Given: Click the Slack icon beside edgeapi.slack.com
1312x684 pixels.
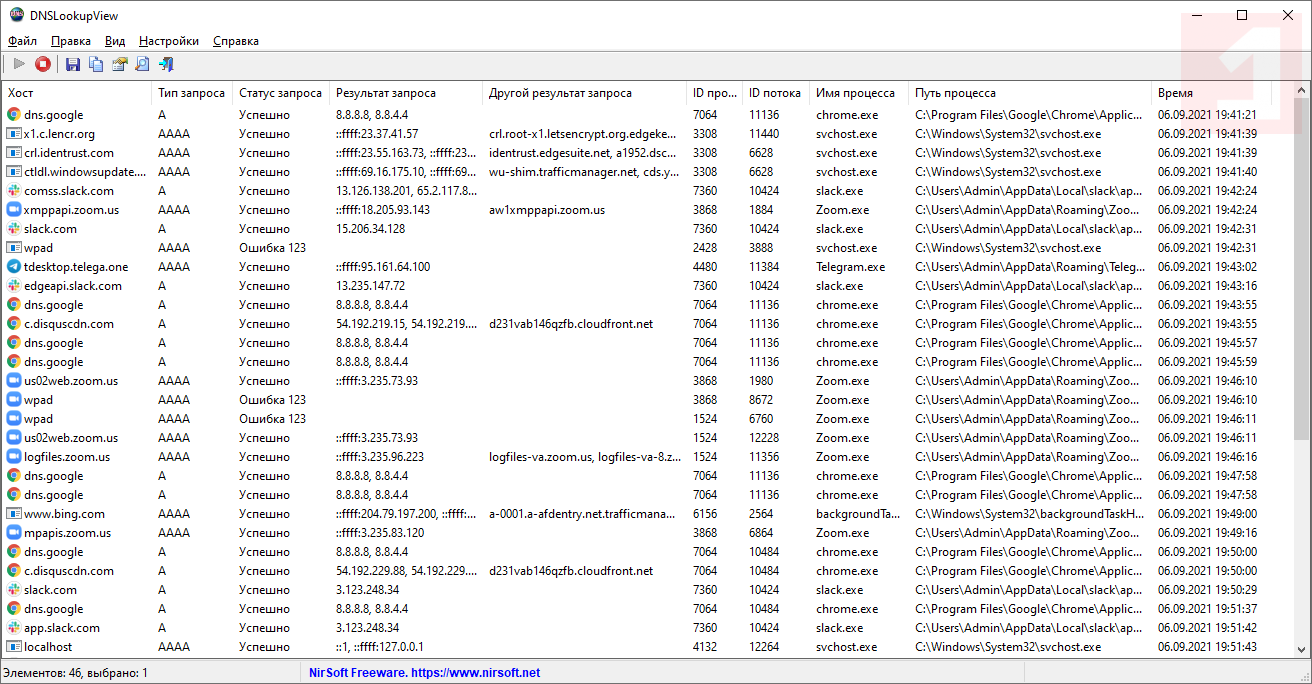Looking at the screenshot, I should 14,286.
